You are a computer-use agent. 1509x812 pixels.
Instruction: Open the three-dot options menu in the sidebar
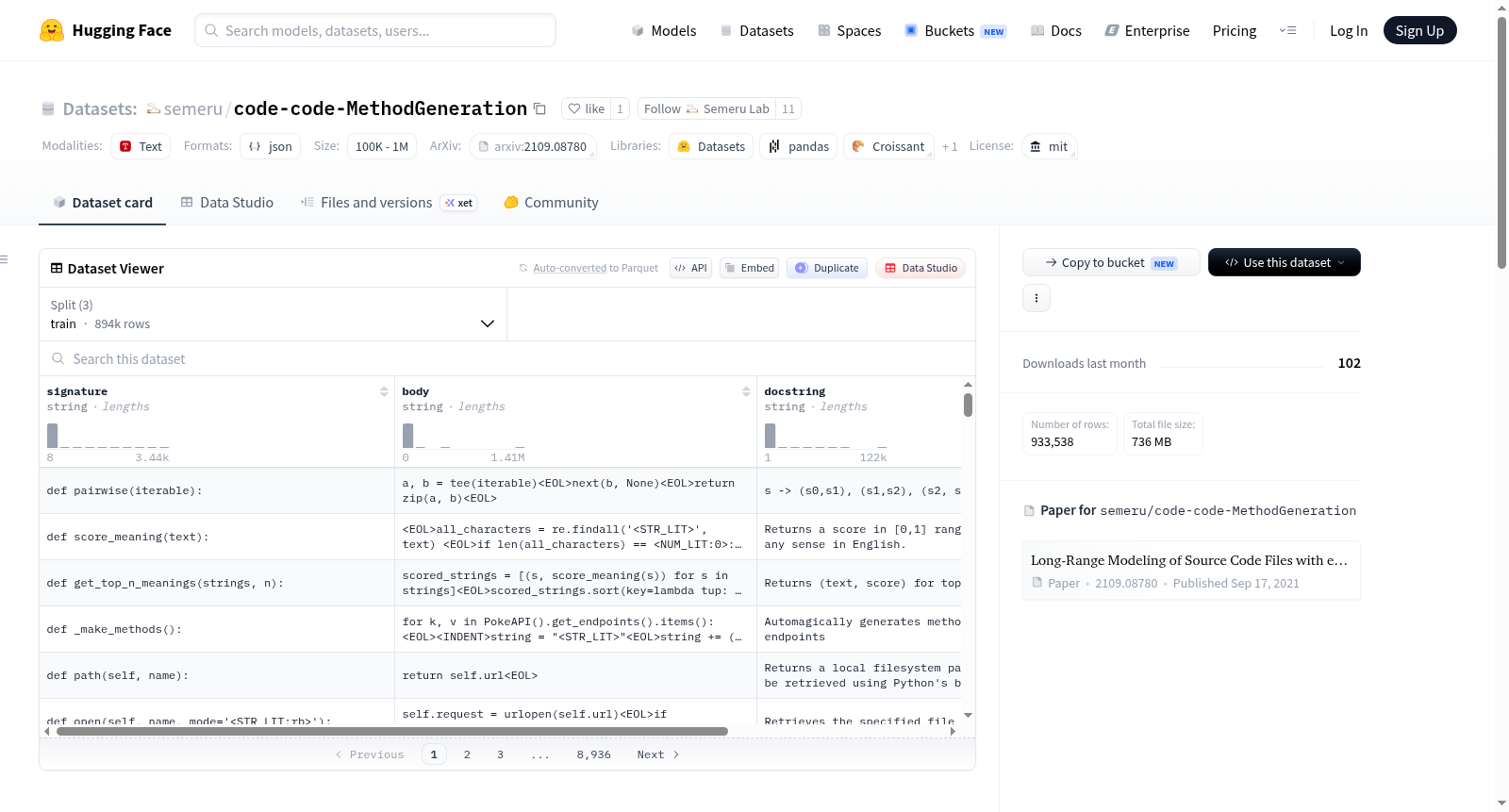(1036, 298)
